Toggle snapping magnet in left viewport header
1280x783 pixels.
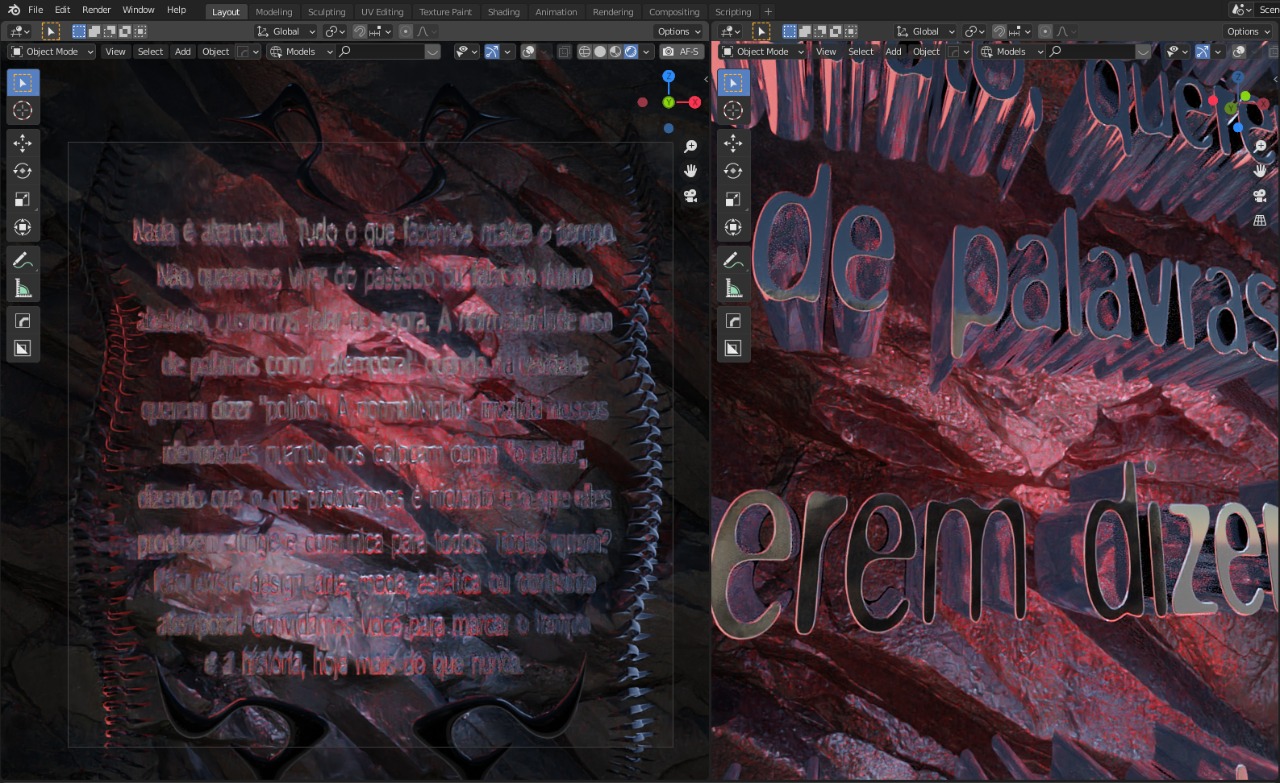tap(359, 32)
